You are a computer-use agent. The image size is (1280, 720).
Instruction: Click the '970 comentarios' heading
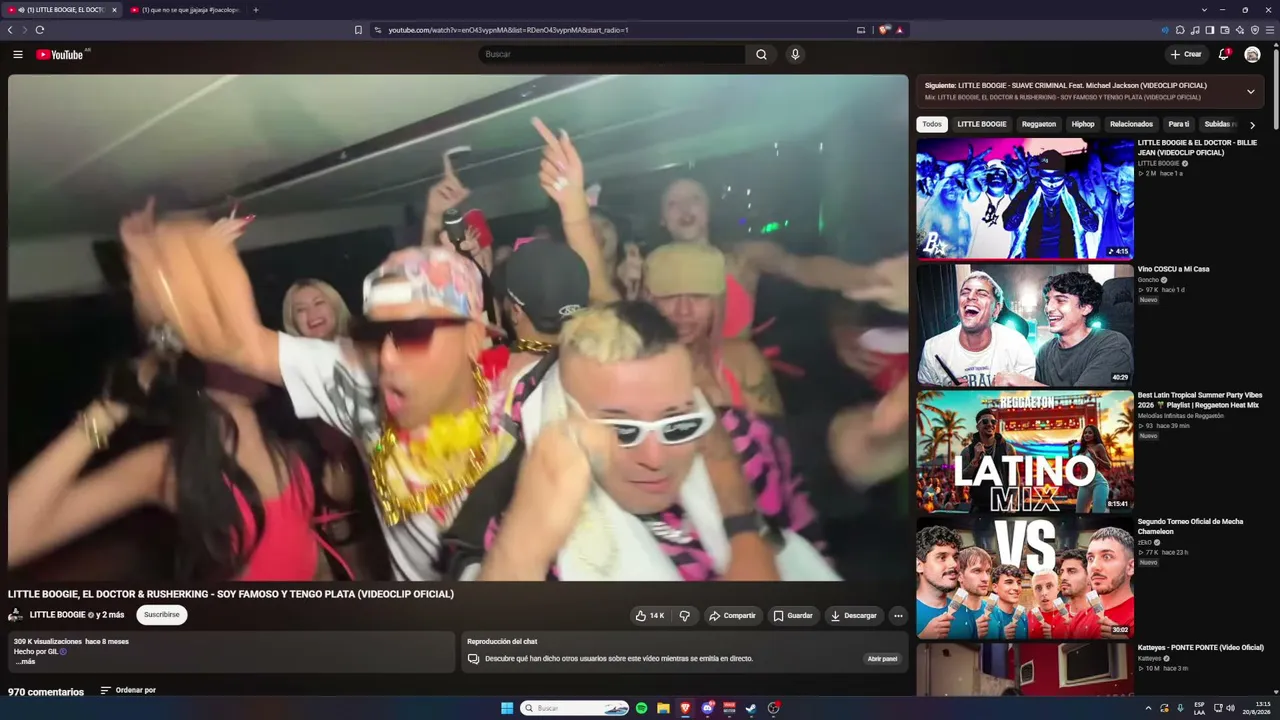(x=46, y=692)
